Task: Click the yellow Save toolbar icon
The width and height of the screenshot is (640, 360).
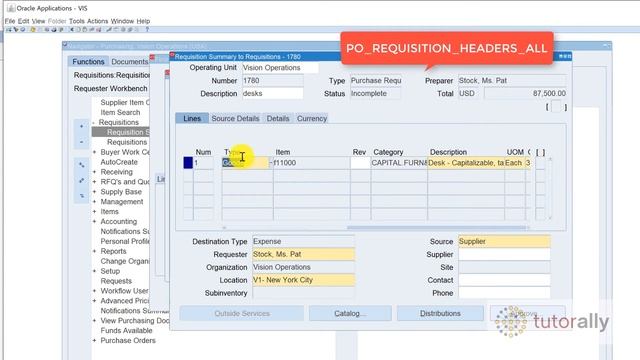Action: (33, 29)
